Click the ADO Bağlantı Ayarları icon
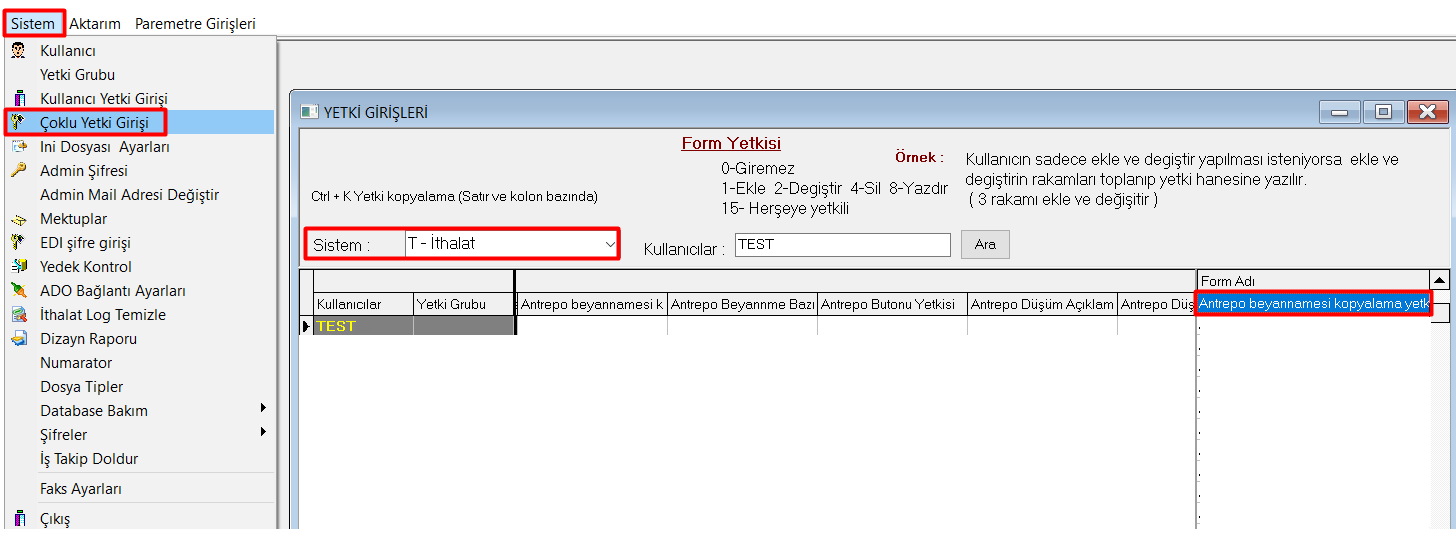Viewport: 1456px width, 536px height. (18, 291)
